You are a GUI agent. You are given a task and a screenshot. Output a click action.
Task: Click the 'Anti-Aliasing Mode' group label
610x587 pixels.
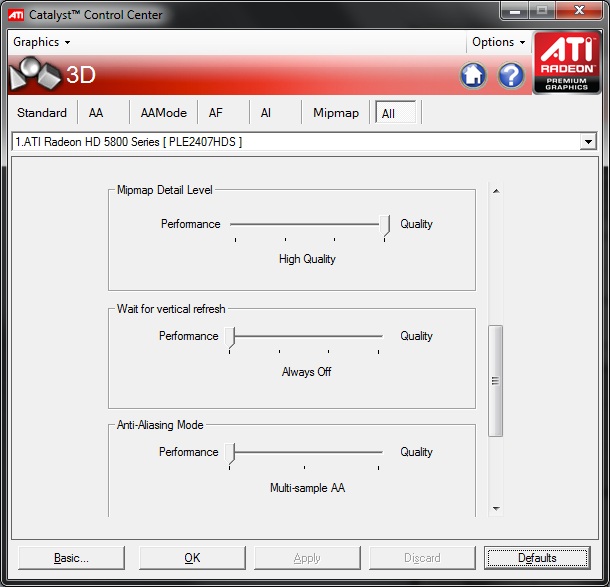(x=160, y=425)
